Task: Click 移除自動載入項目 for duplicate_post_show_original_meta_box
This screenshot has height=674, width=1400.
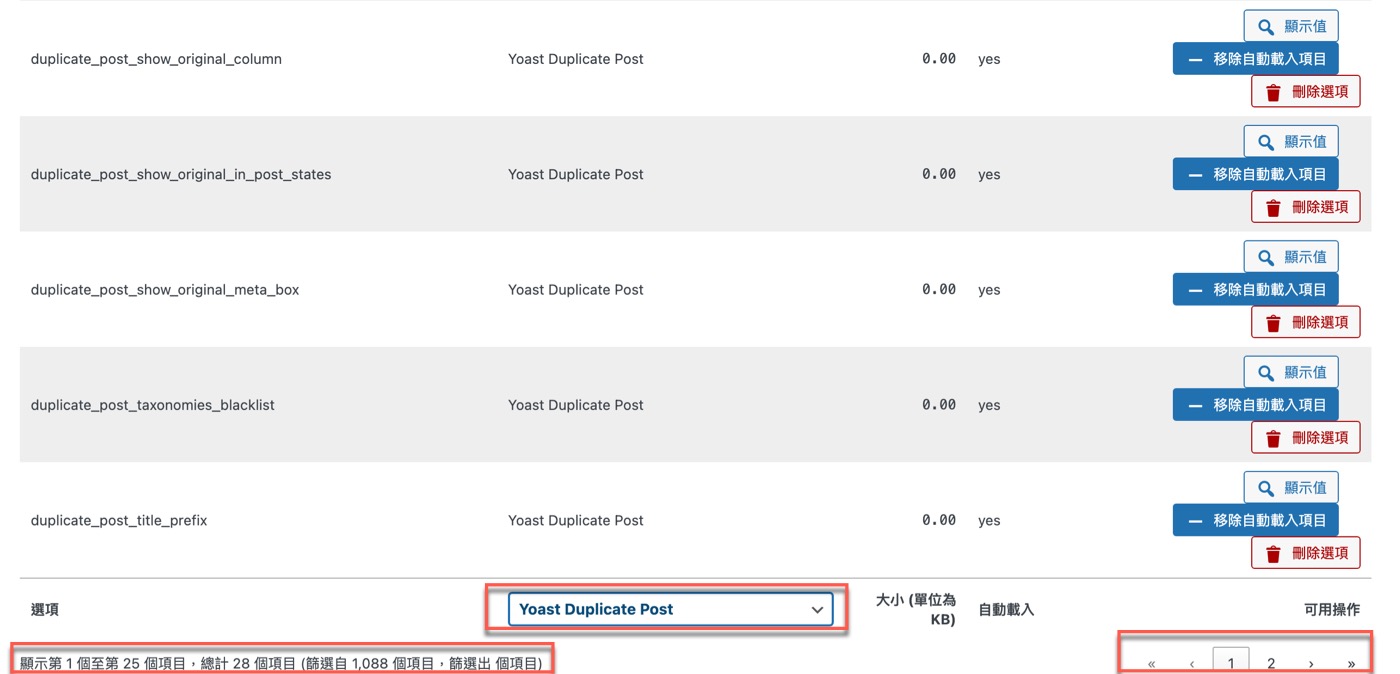Action: click(1256, 290)
